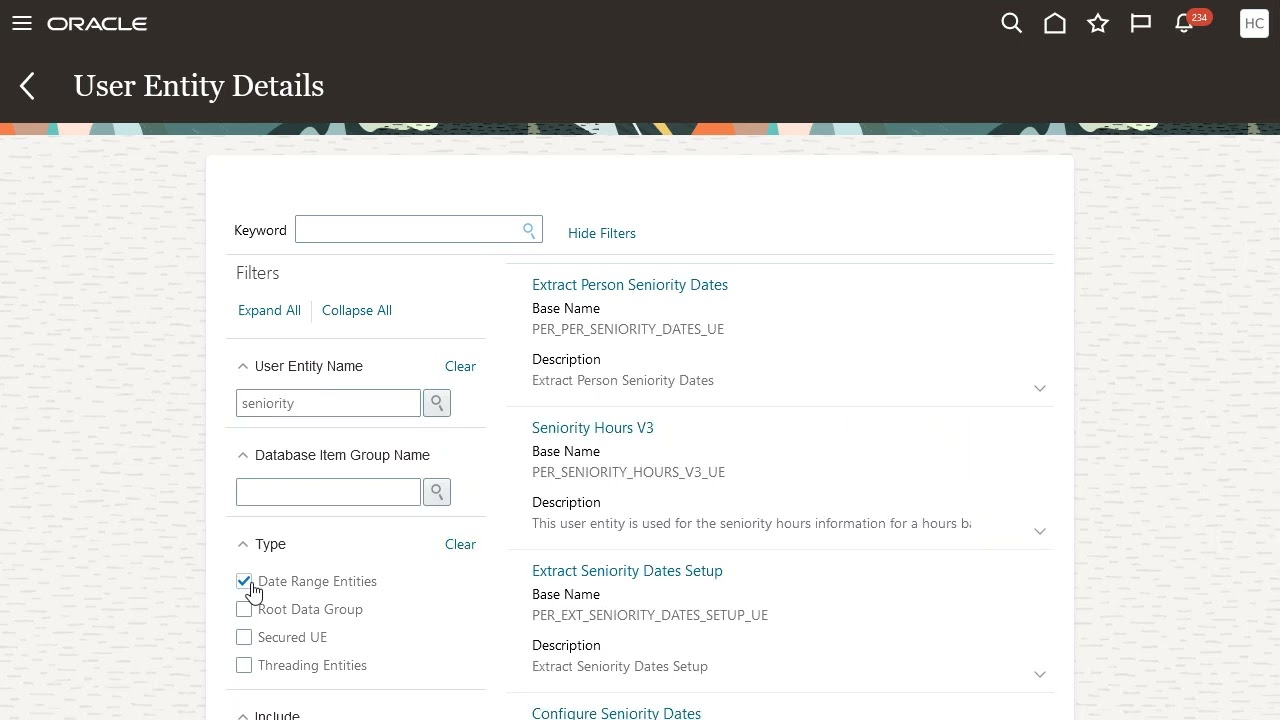Screen dimensions: 1280x720
Task: Click the Keyword field search icon
Action: pyautogui.click(x=529, y=230)
